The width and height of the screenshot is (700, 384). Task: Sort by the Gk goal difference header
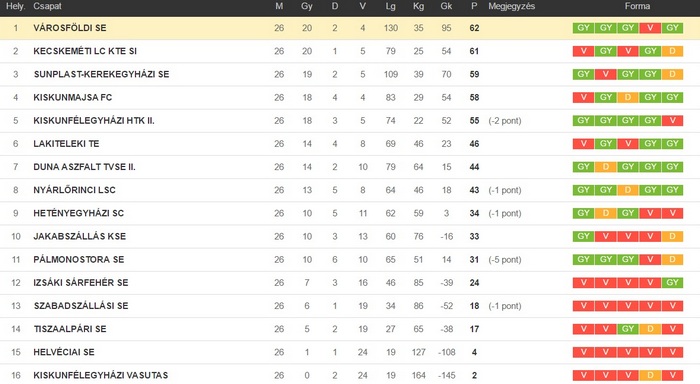pyautogui.click(x=446, y=6)
